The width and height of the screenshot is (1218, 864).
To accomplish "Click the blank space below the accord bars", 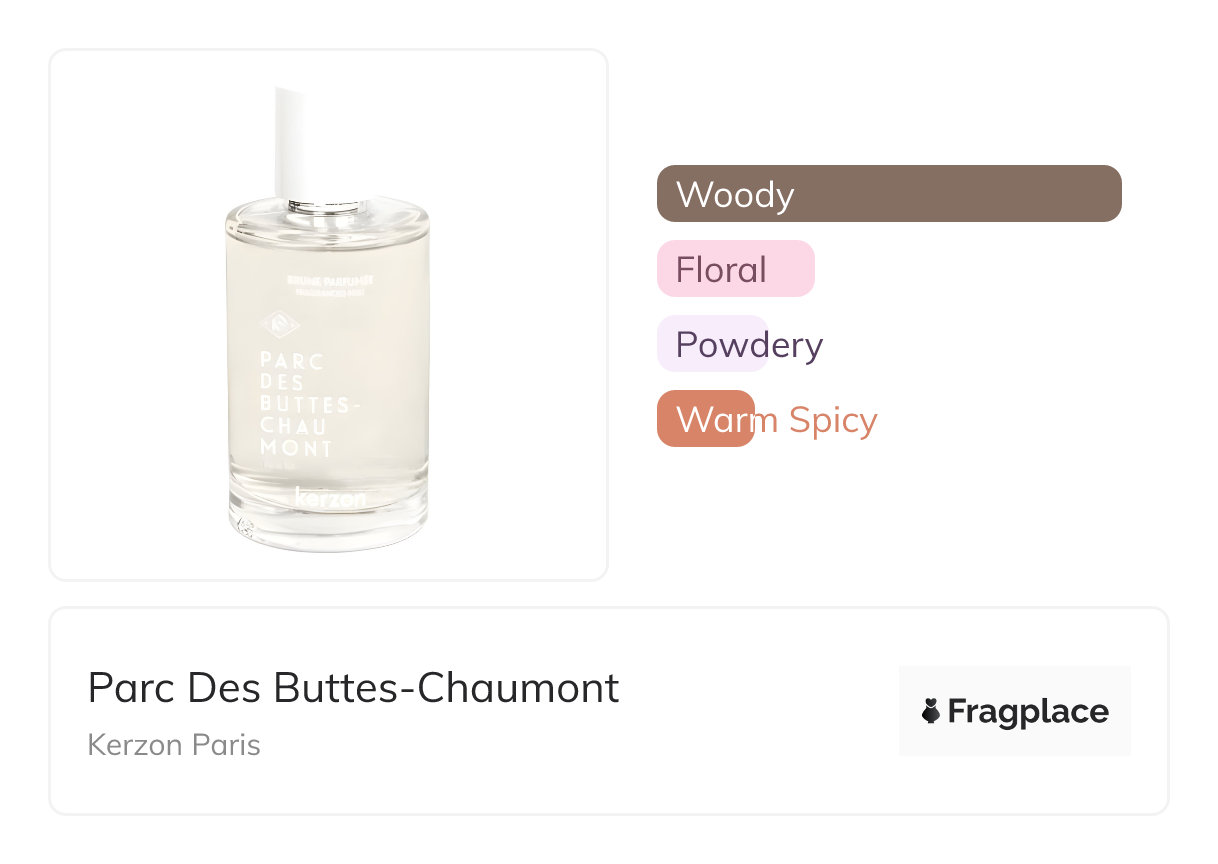I will (888, 520).
